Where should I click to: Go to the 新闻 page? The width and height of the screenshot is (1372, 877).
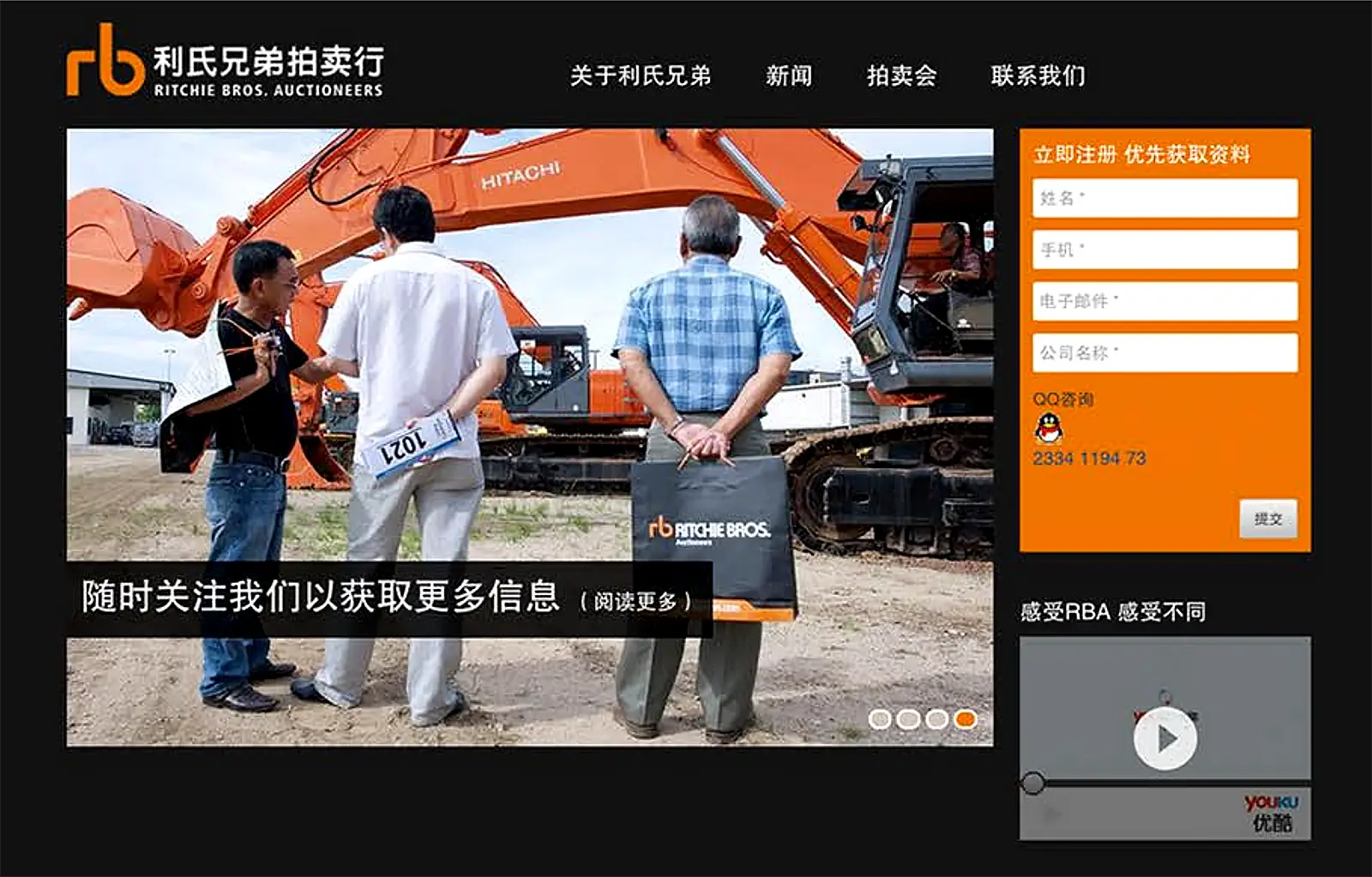click(x=788, y=75)
